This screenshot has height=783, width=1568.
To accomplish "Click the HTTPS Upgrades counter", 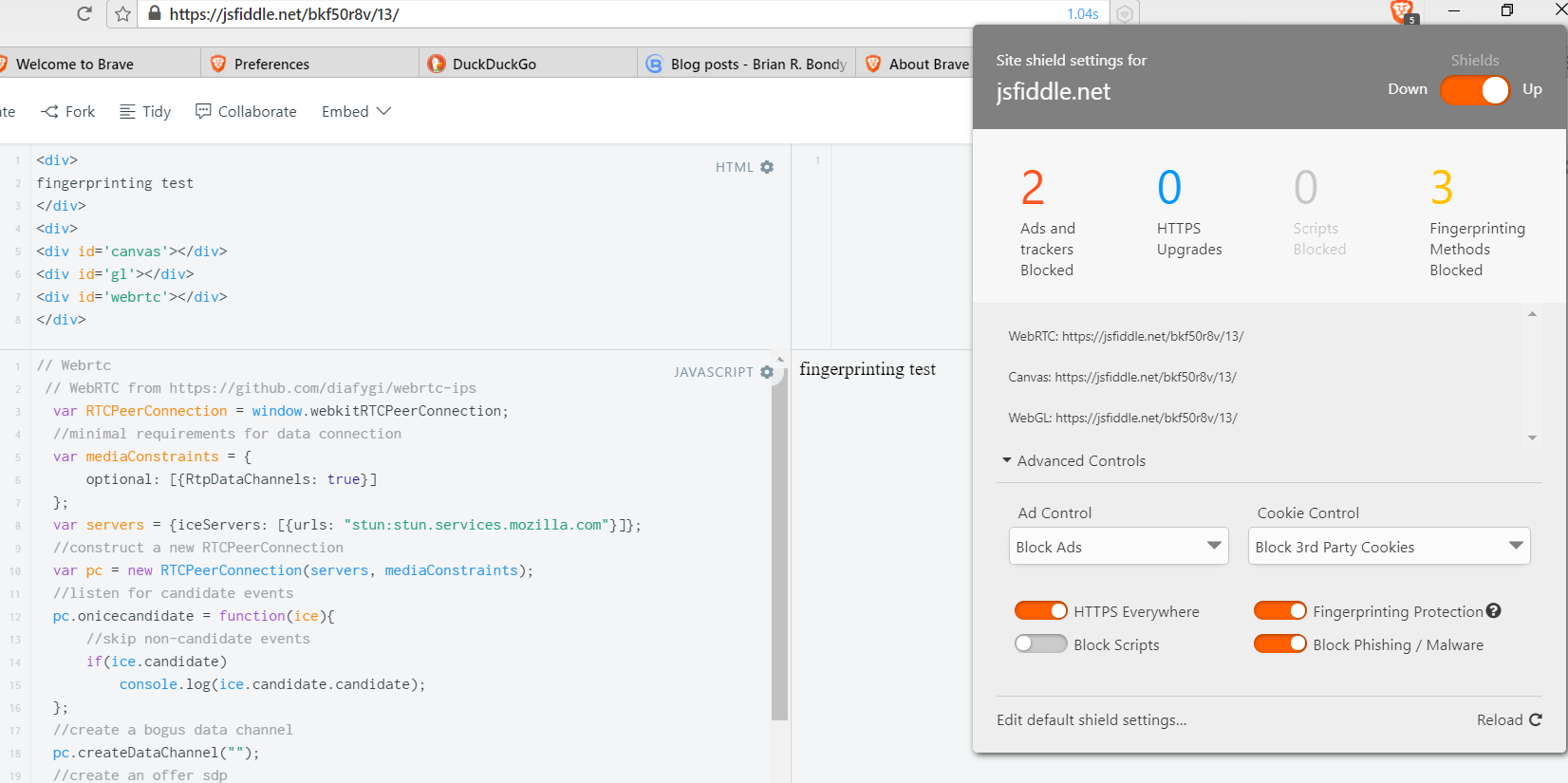I will click(1189, 212).
